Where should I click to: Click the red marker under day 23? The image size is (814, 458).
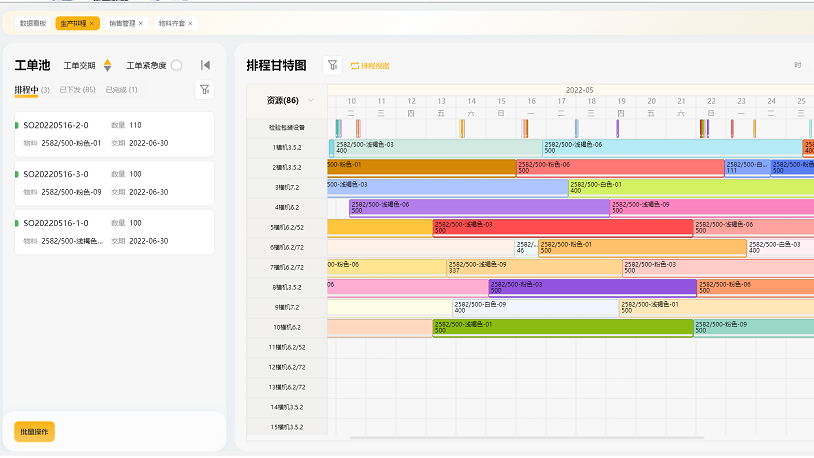point(732,128)
